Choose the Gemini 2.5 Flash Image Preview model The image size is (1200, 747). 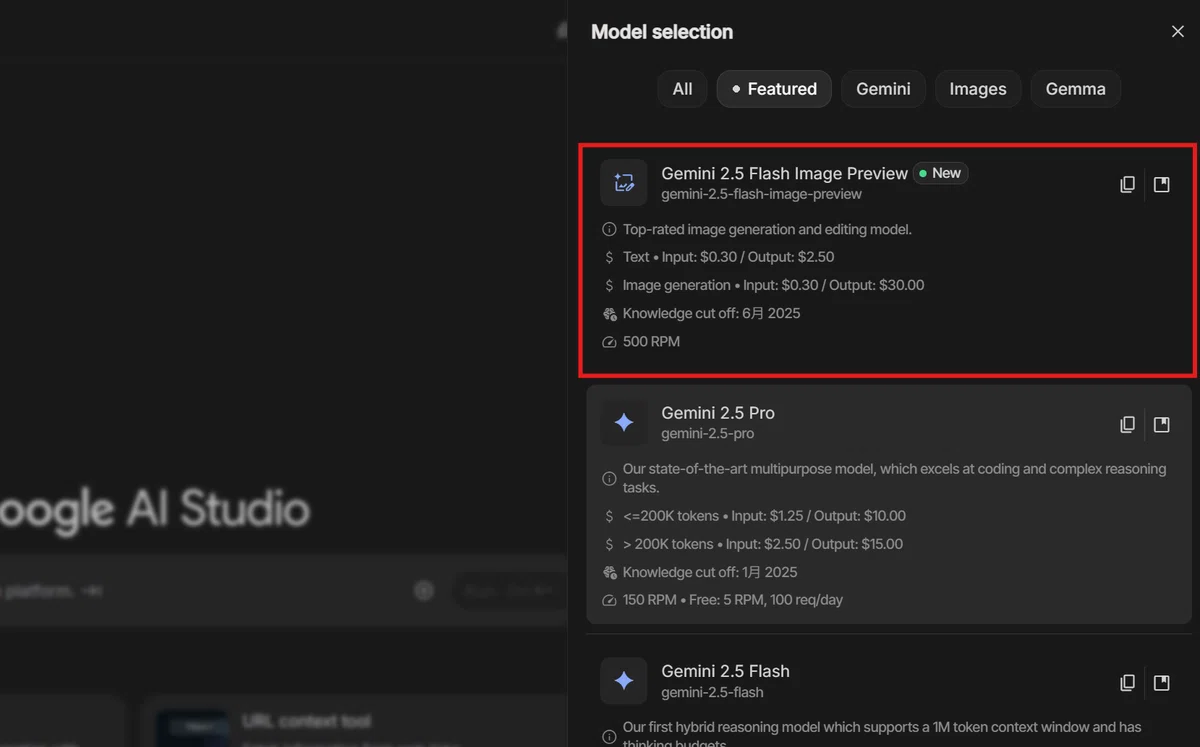(x=784, y=173)
